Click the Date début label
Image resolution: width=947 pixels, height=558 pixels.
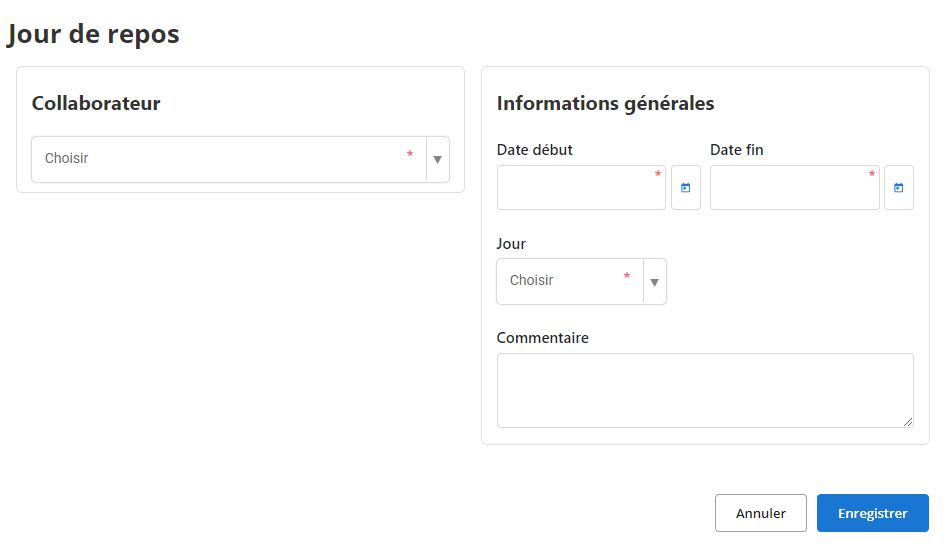[x=534, y=150]
